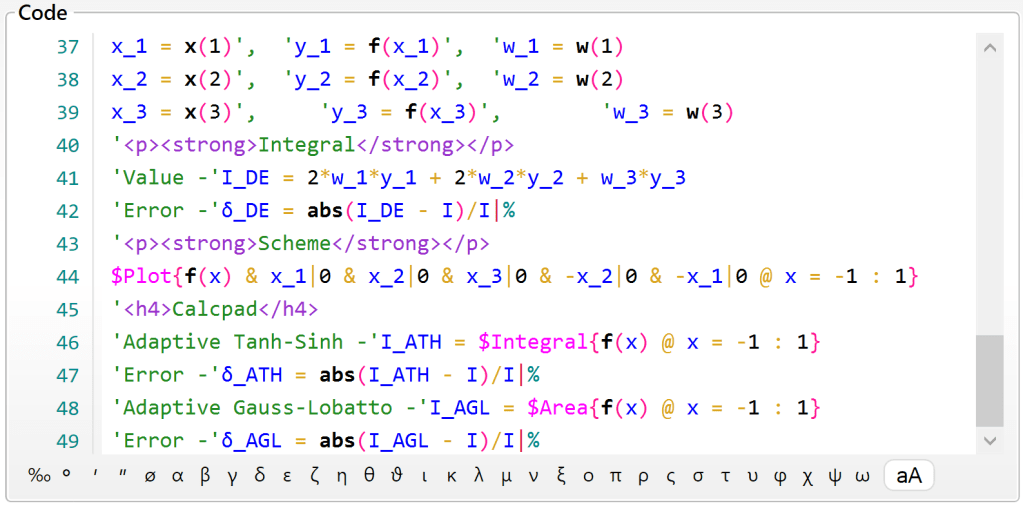Insert the diameter ø symbol
Screen dimensions: 1023x506
150,477
